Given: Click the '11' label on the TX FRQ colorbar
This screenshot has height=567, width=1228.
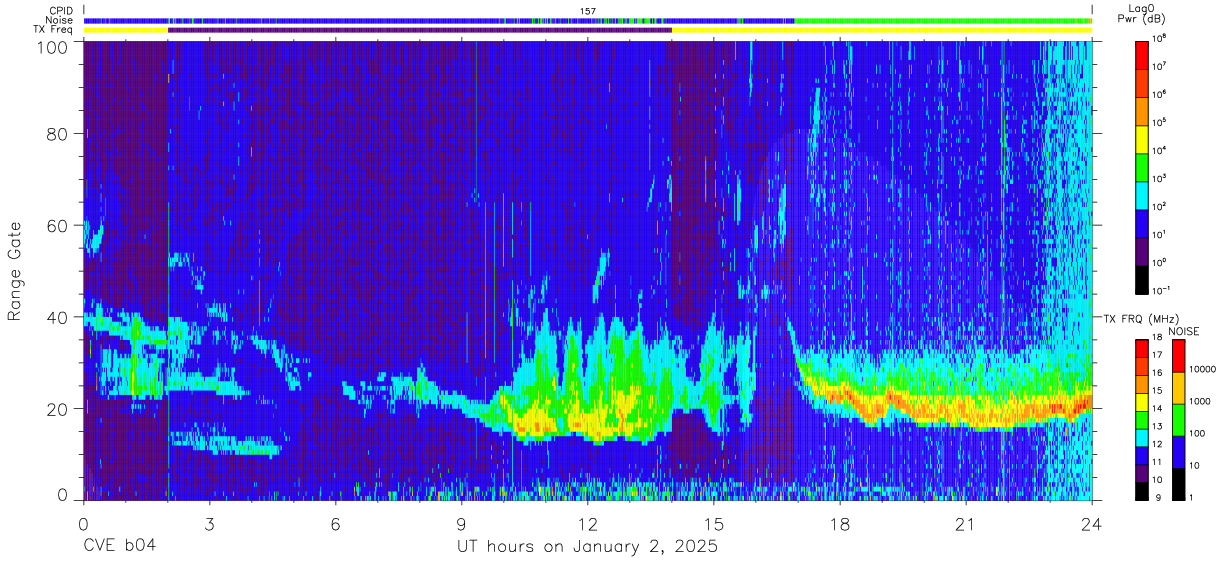Looking at the screenshot, I should click(x=1156, y=464).
